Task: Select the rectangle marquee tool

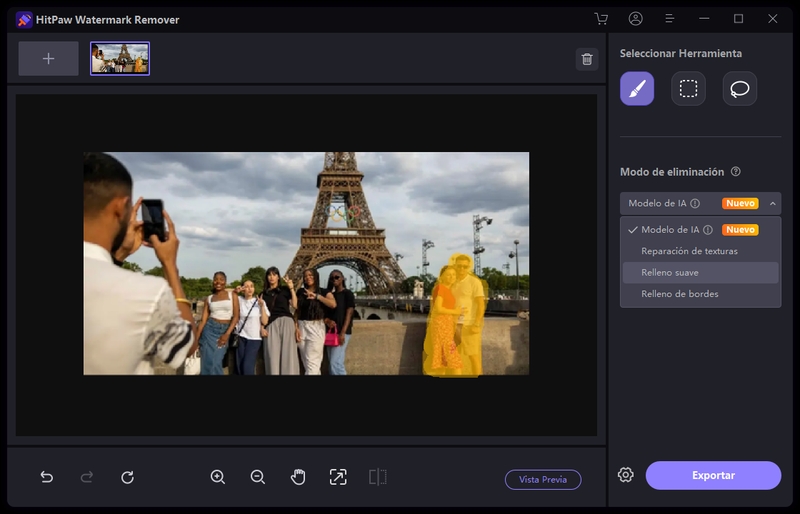Action: (688, 89)
